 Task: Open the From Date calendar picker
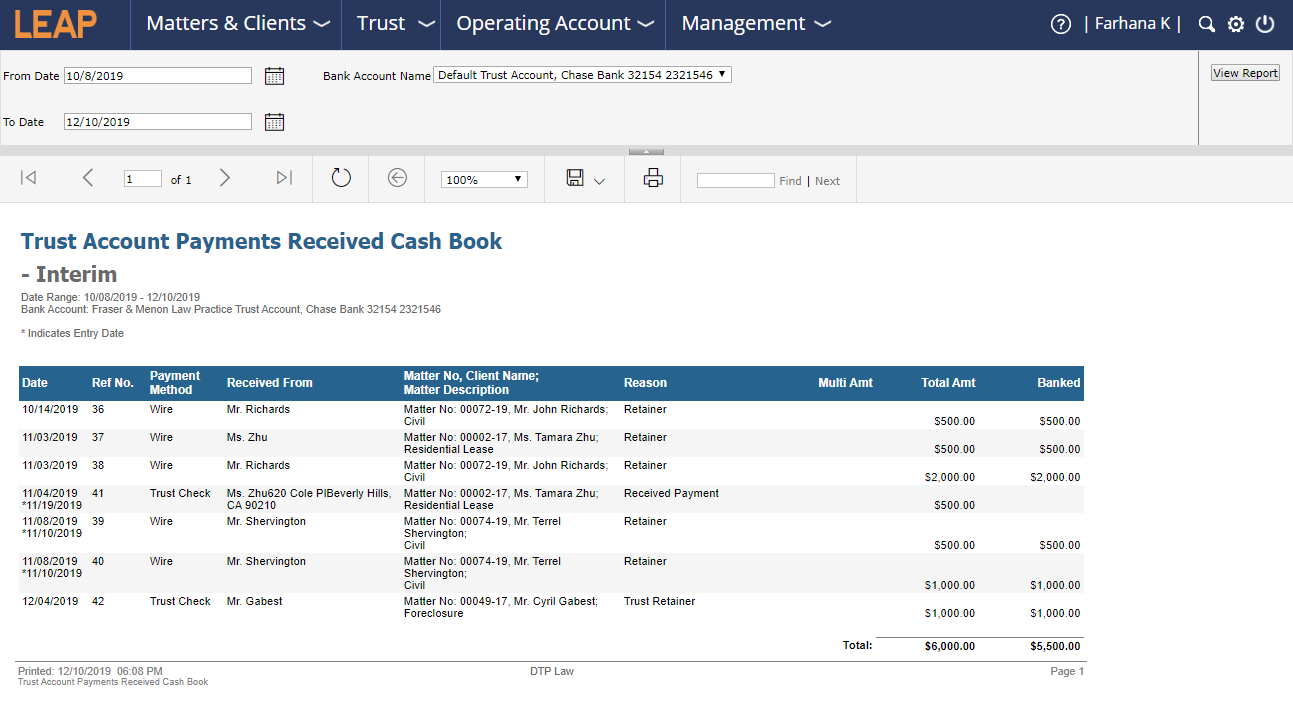(x=274, y=75)
